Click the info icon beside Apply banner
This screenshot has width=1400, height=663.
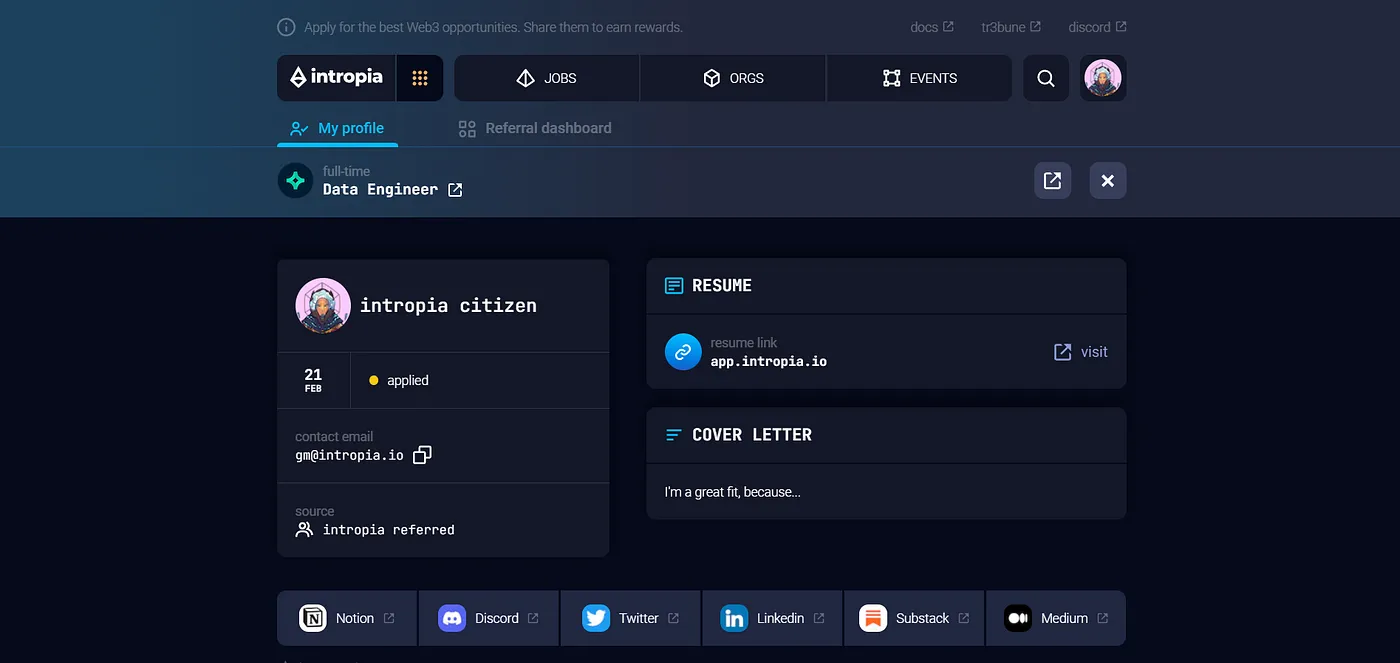(x=286, y=27)
